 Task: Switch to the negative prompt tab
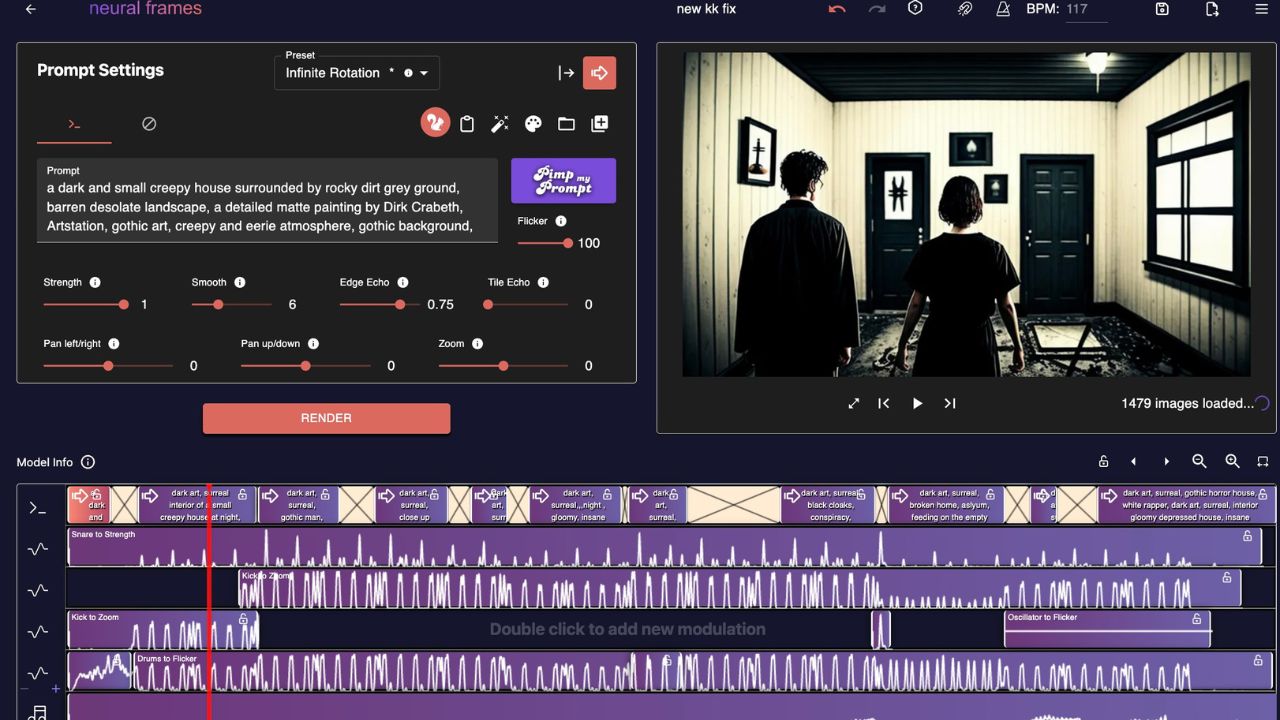coord(149,124)
